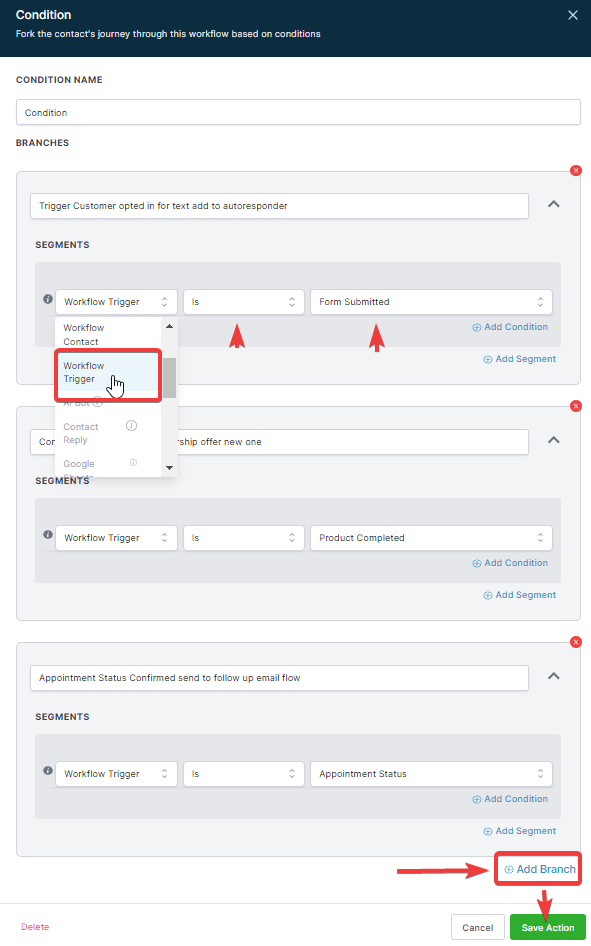Close the Condition panel with X
Viewport: 591px width, 946px height.
(x=572, y=15)
